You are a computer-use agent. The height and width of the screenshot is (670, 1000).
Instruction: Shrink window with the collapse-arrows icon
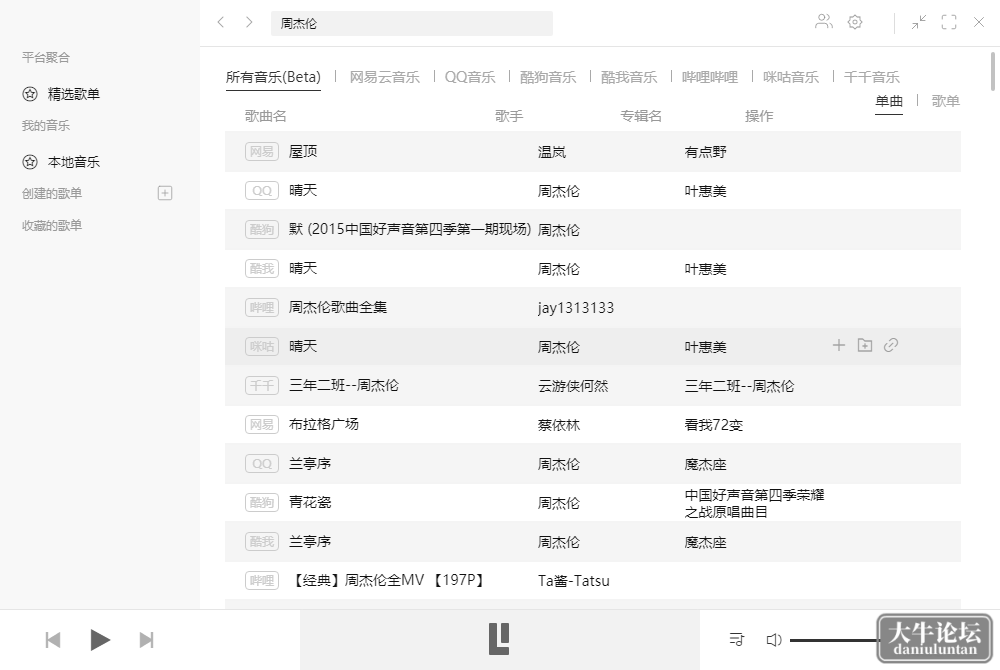[919, 22]
